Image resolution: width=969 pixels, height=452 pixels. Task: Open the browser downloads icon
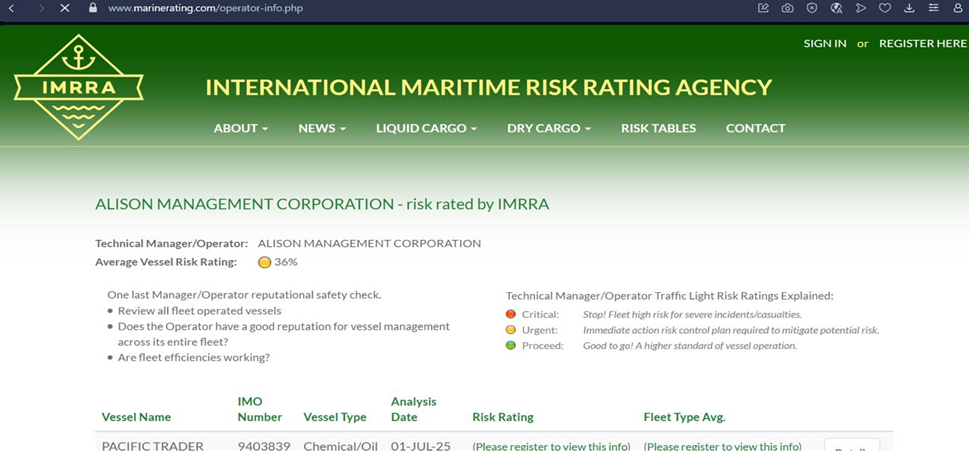pyautogui.click(x=909, y=8)
